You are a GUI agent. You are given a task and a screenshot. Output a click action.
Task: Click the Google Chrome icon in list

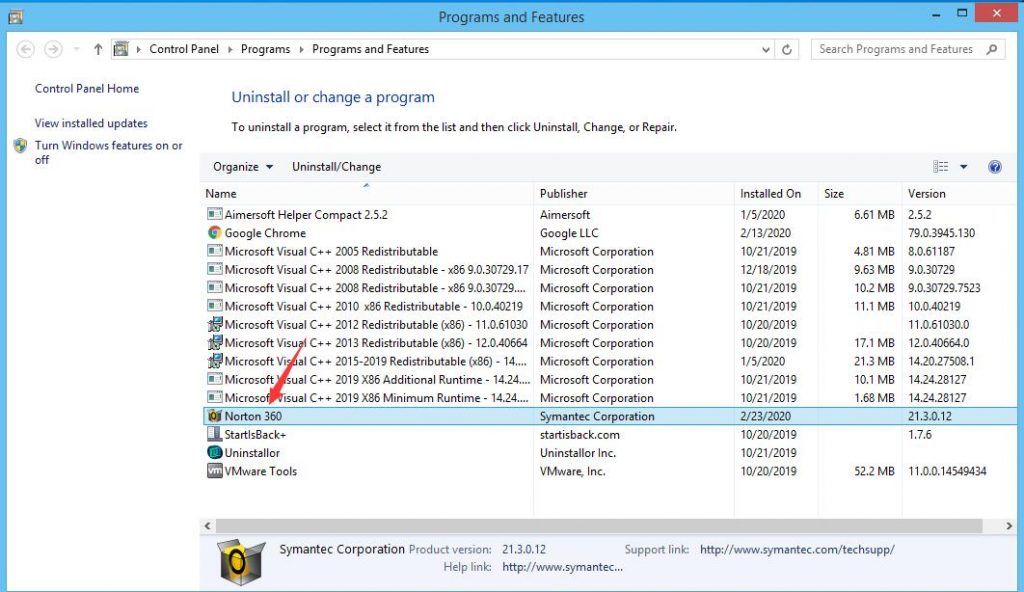click(214, 233)
